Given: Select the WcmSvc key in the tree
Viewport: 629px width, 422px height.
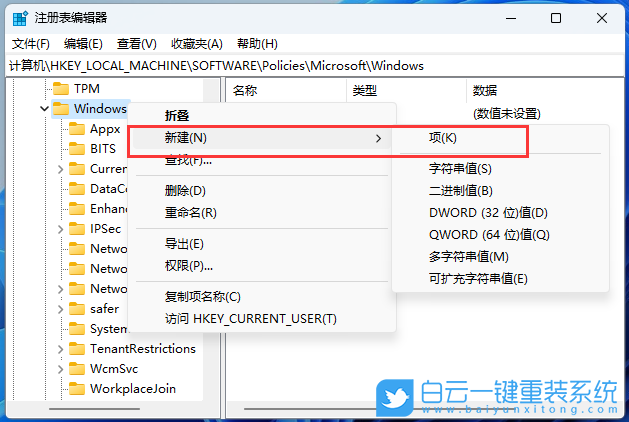Looking at the screenshot, I should pos(114,369).
